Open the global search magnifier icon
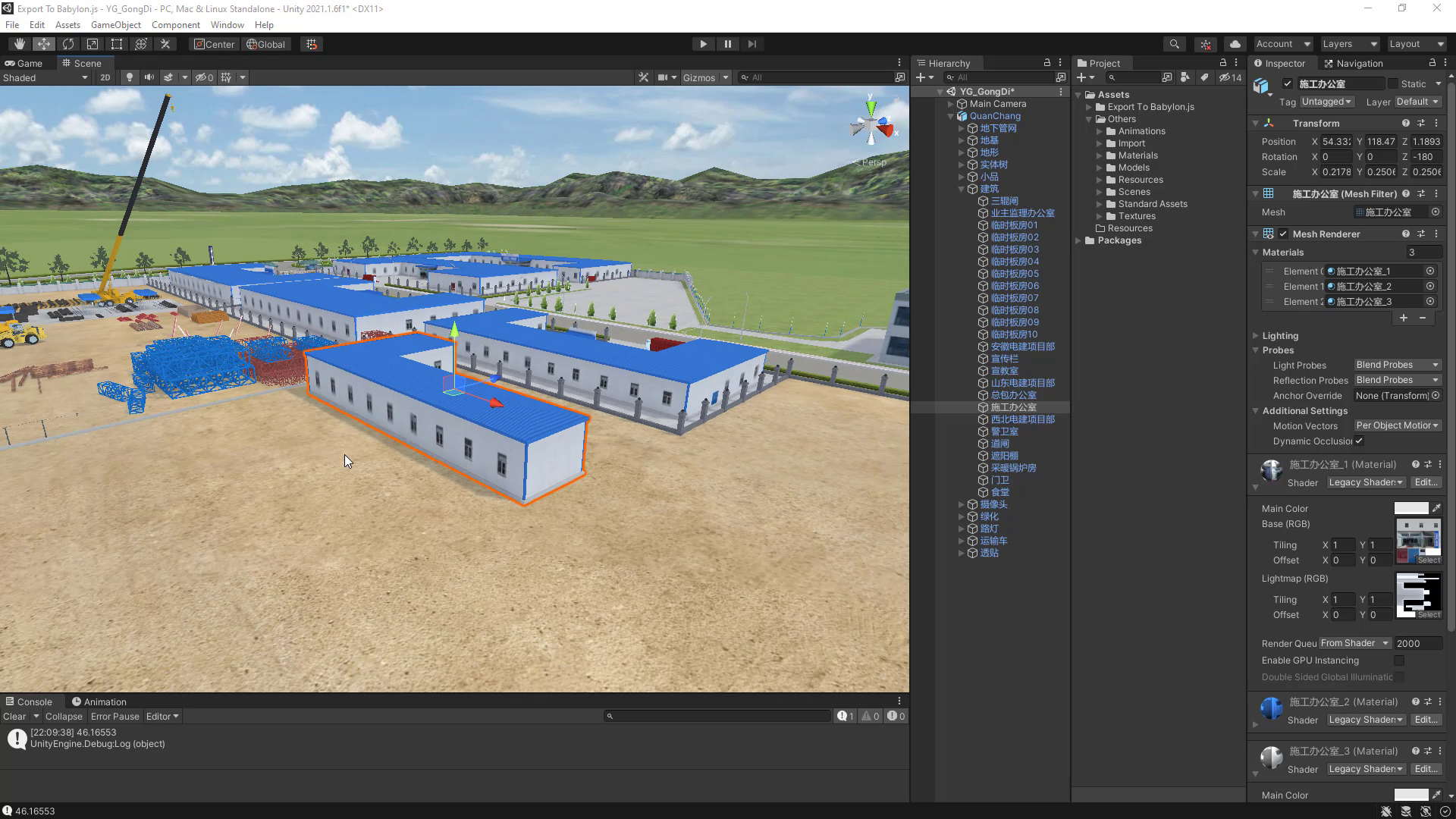The height and width of the screenshot is (819, 1456). (x=1174, y=44)
